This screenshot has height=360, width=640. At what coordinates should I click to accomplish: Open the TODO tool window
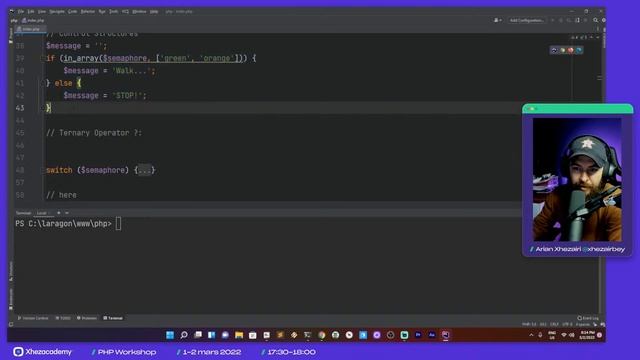click(63, 318)
